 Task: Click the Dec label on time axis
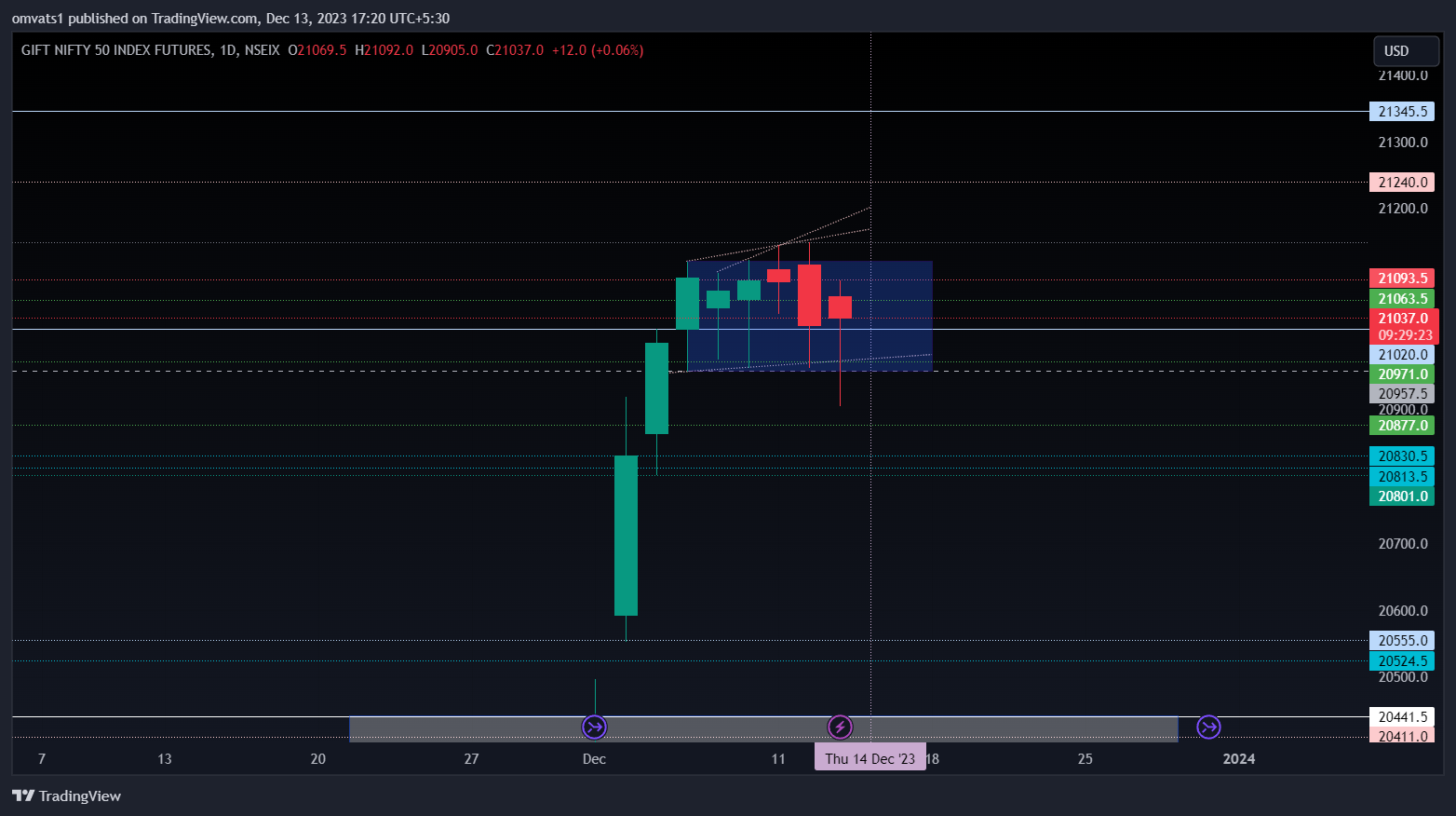tap(594, 759)
